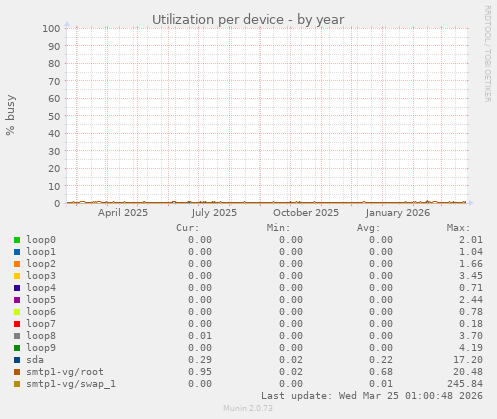Click the Last update timestamp text
Viewport: 497px width, 419px height.
pyautogui.click(x=372, y=396)
